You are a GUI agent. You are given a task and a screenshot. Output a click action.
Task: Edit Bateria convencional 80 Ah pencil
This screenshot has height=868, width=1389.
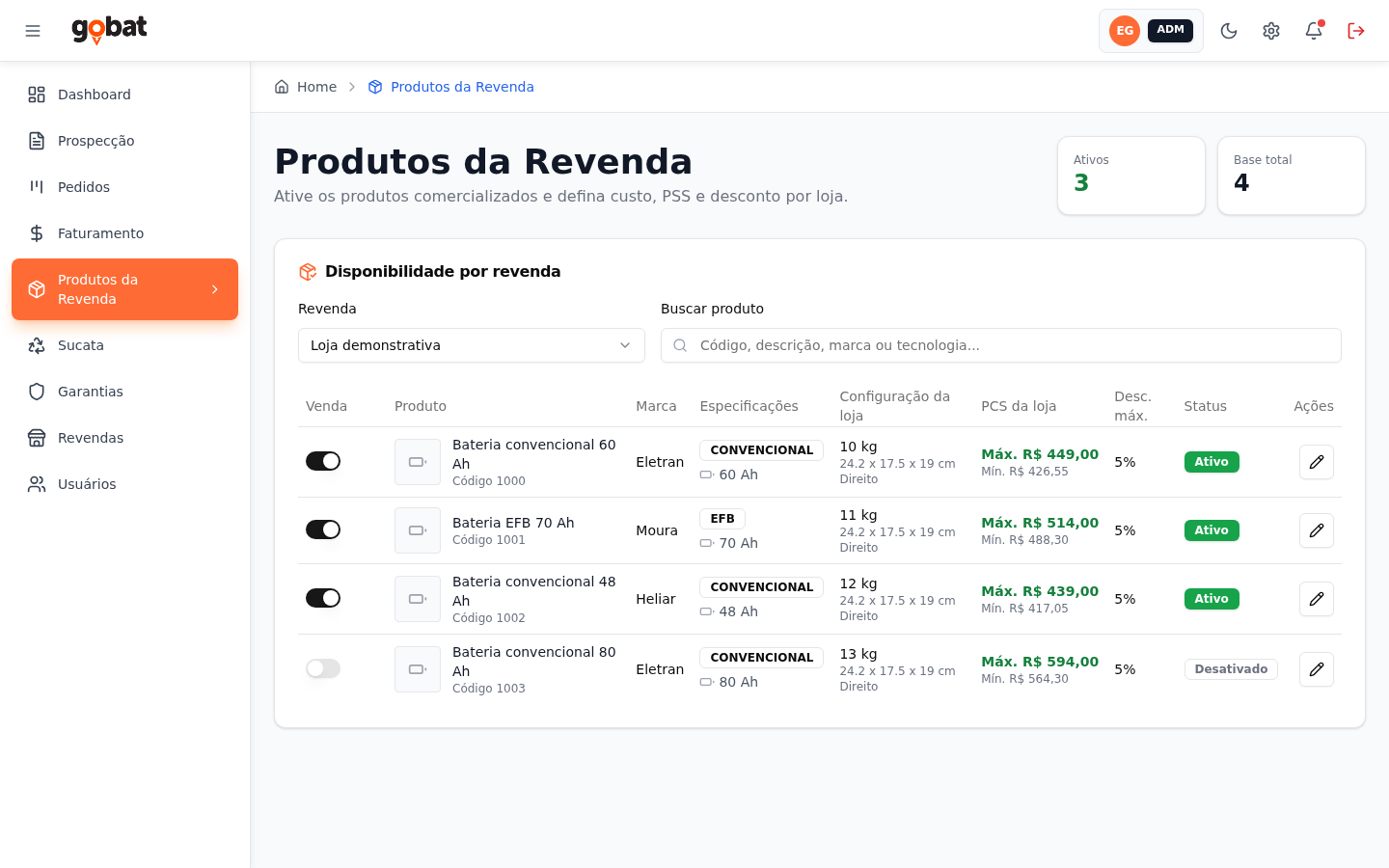click(1317, 669)
